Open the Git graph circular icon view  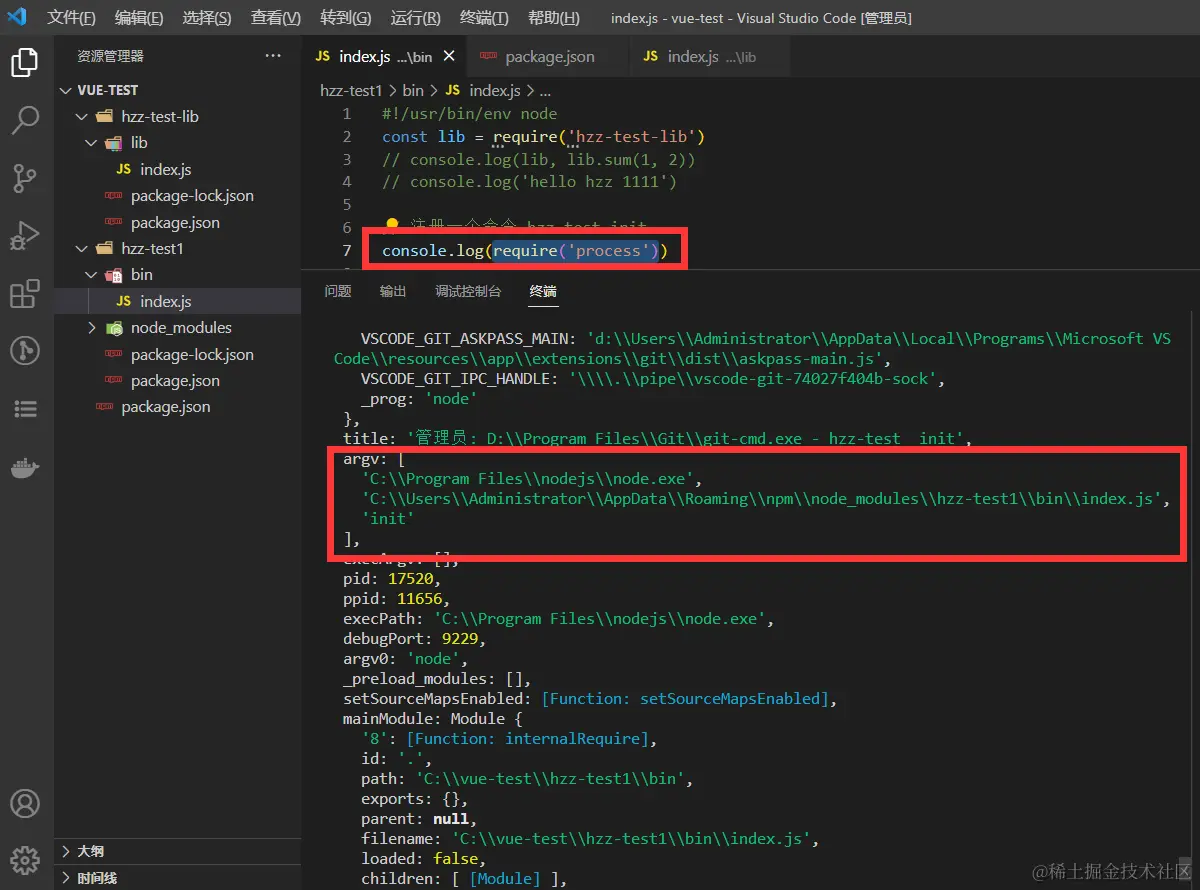click(x=24, y=351)
